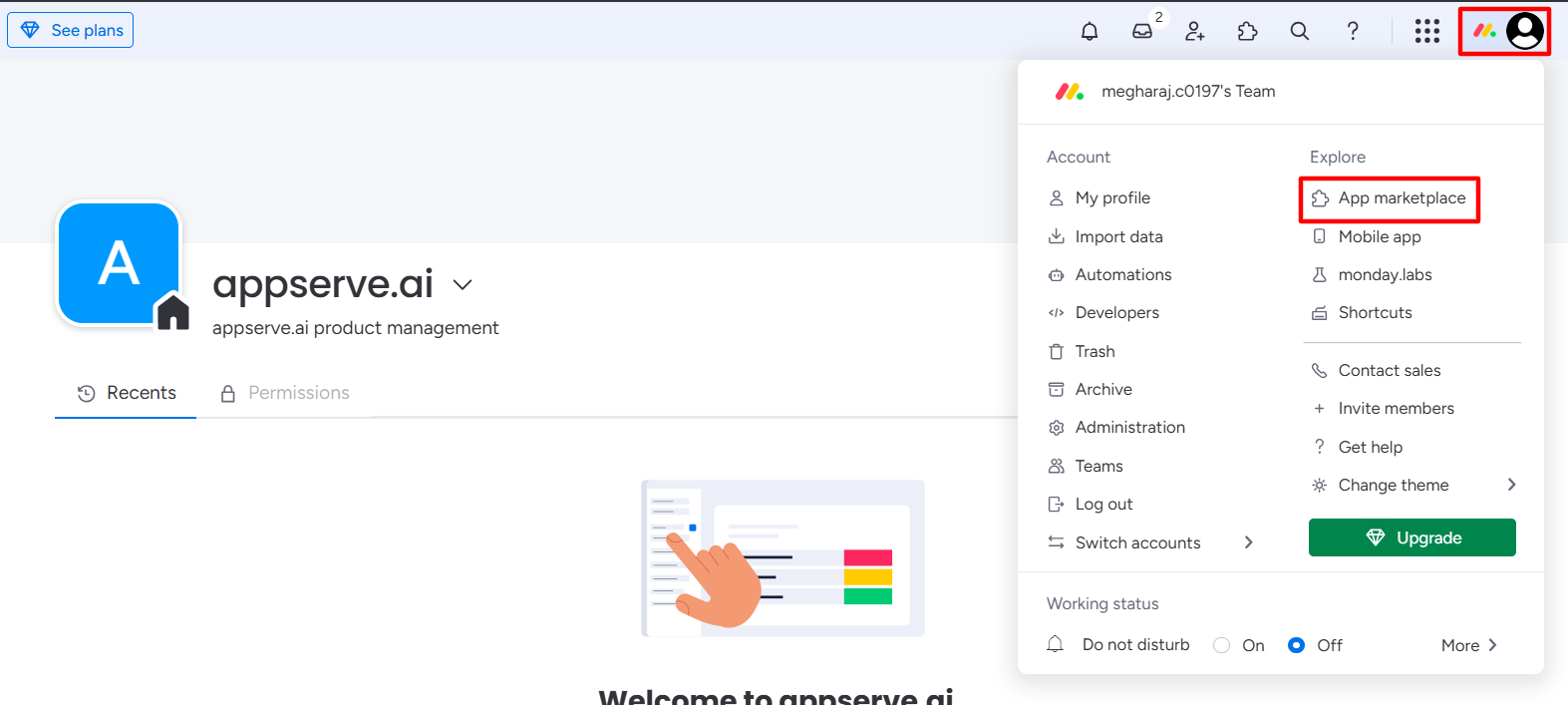Open App marketplace
The image size is (1568, 705).
(1390, 198)
